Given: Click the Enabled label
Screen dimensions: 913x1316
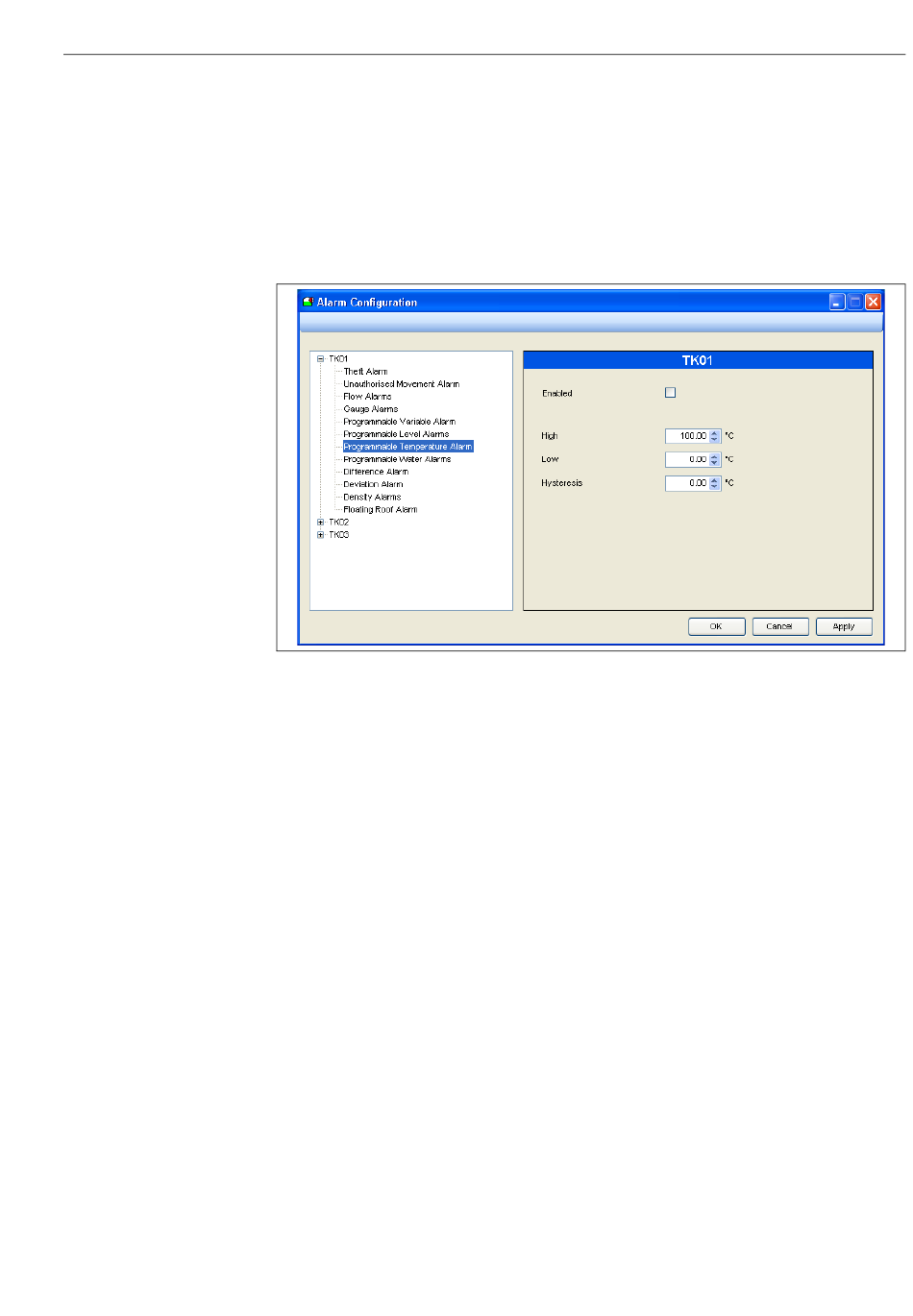Looking at the screenshot, I should 557,394.
